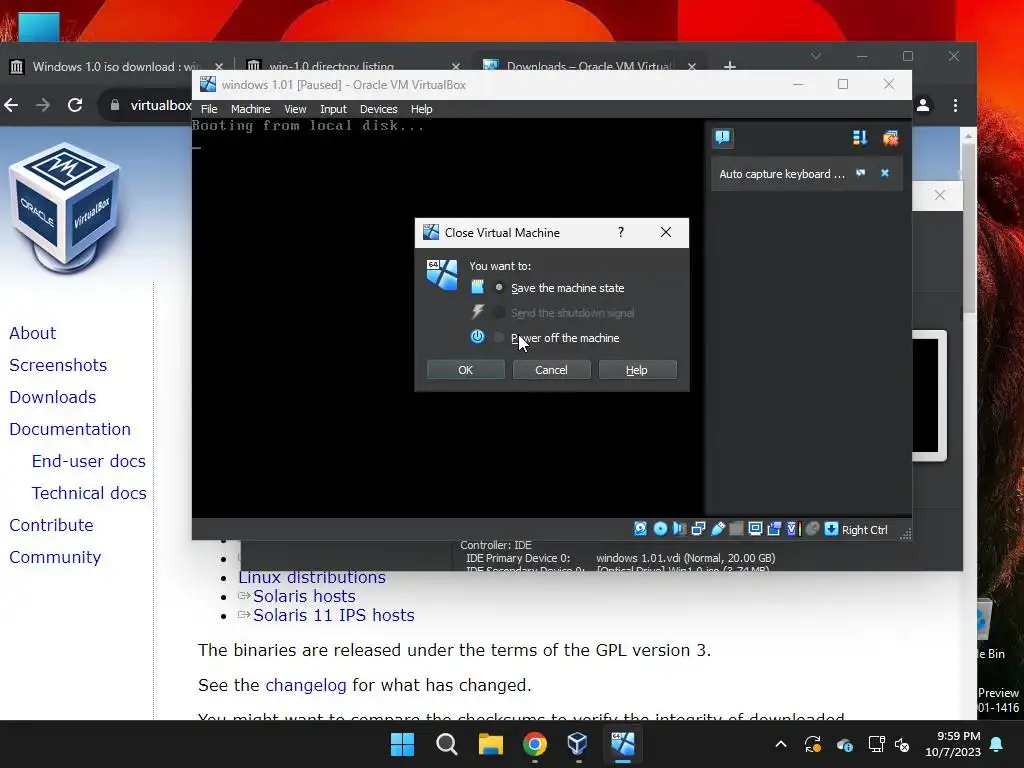Click End-user docs link
This screenshot has width=1024, height=768.
(x=89, y=461)
